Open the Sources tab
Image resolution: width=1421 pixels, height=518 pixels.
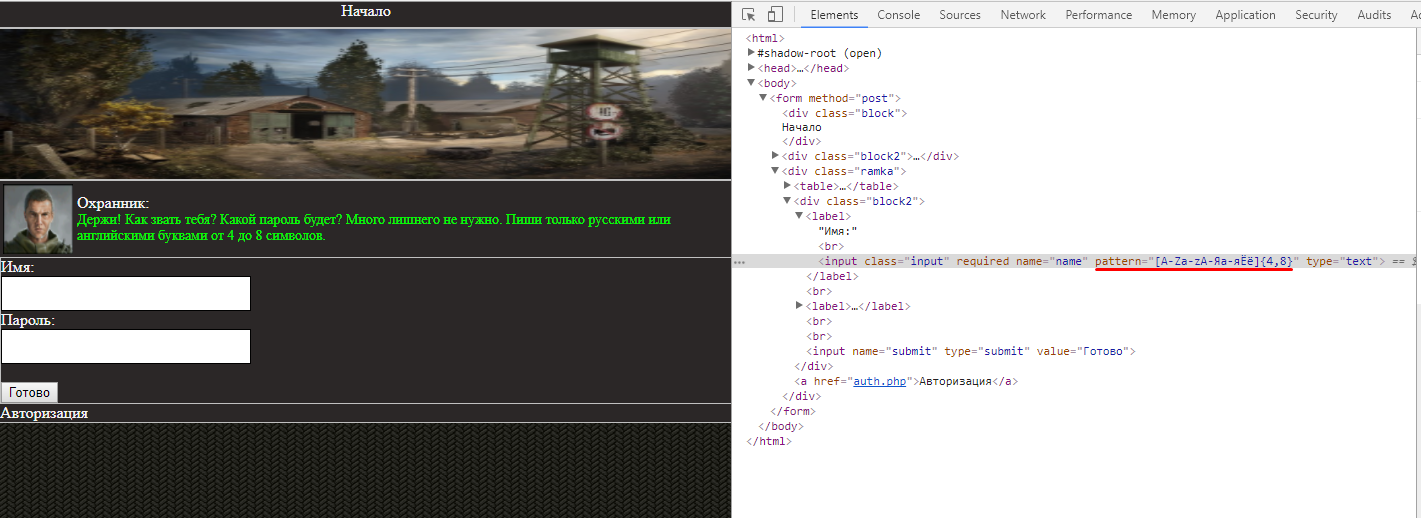959,15
